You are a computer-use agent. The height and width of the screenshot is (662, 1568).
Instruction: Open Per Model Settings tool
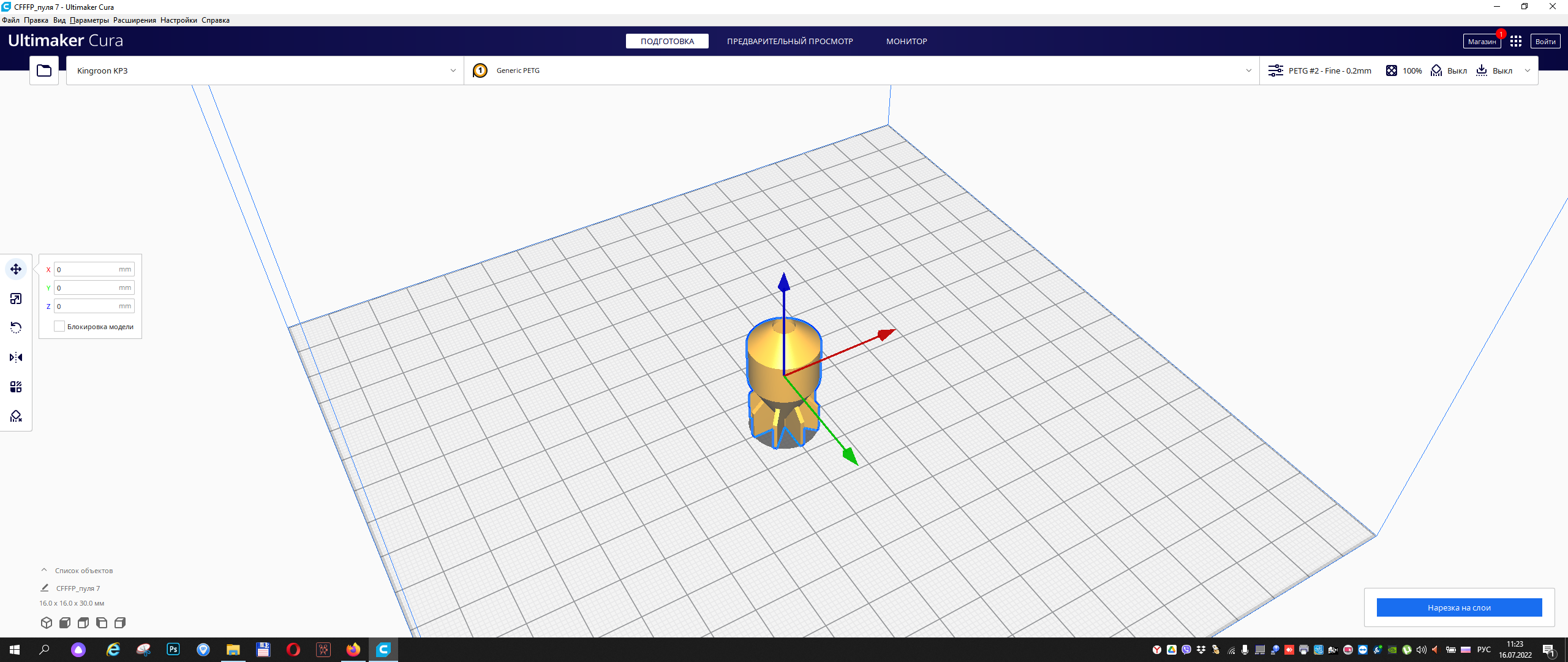click(x=16, y=387)
